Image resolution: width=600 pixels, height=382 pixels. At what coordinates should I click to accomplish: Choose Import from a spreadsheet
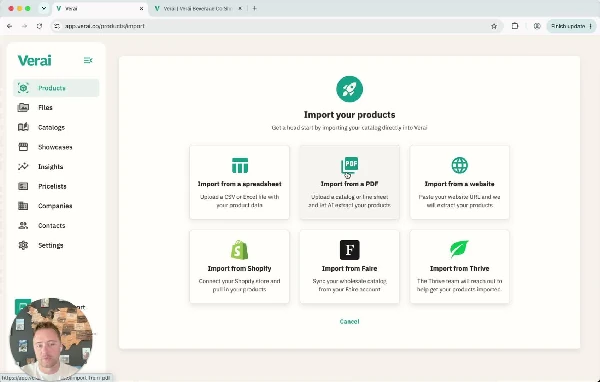240,182
